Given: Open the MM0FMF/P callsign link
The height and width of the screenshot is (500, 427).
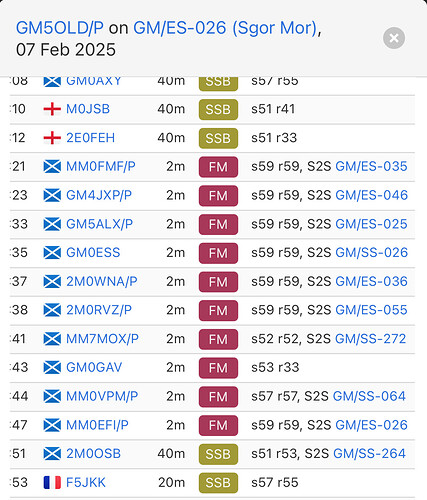Looking at the screenshot, I should (101, 166).
